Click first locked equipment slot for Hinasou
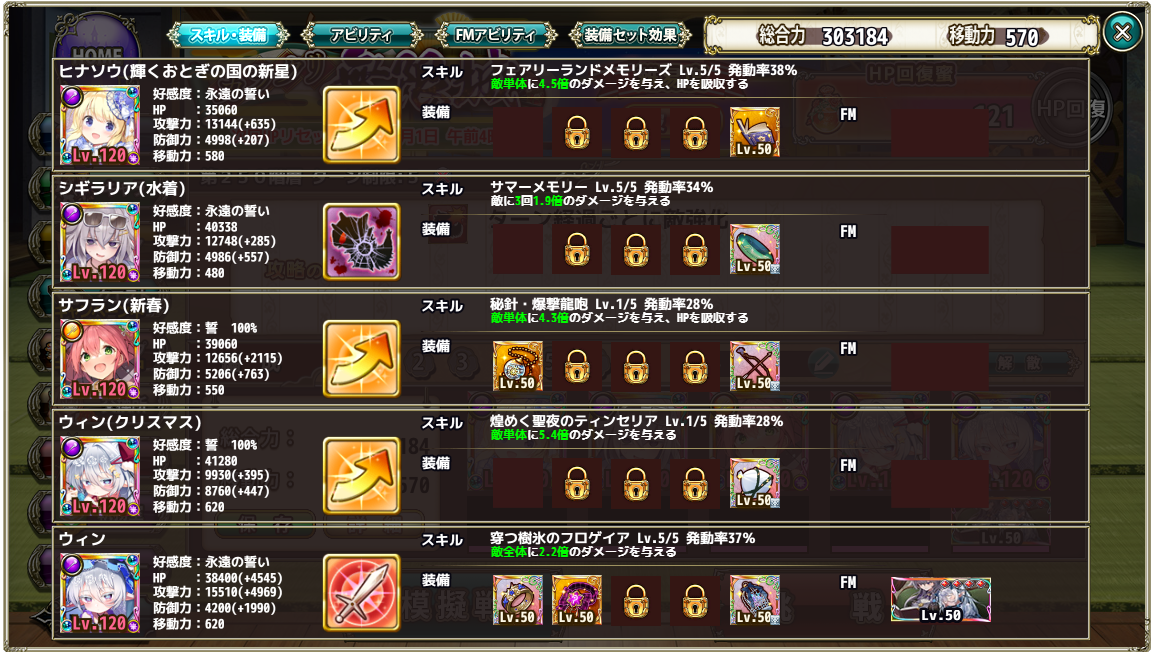 pos(576,132)
